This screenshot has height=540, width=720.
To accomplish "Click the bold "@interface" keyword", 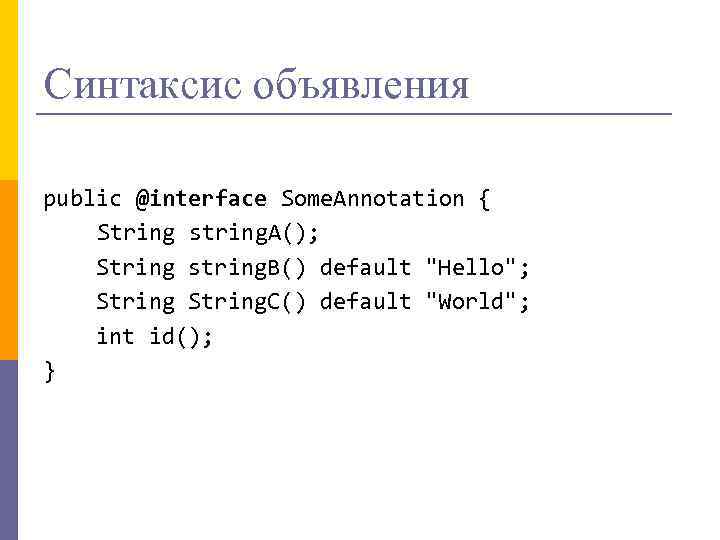I will (x=201, y=198).
